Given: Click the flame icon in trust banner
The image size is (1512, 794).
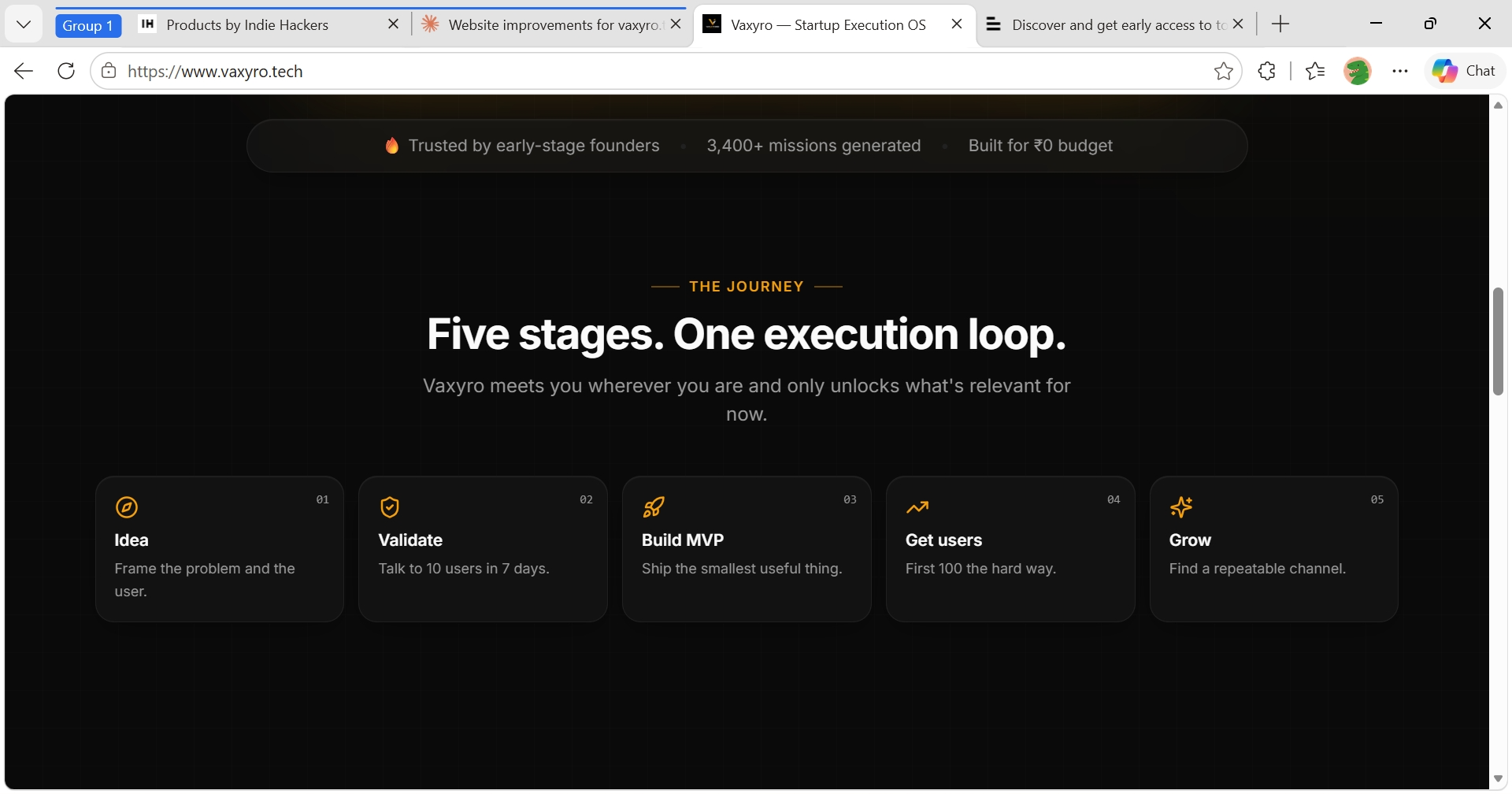Looking at the screenshot, I should pyautogui.click(x=391, y=145).
